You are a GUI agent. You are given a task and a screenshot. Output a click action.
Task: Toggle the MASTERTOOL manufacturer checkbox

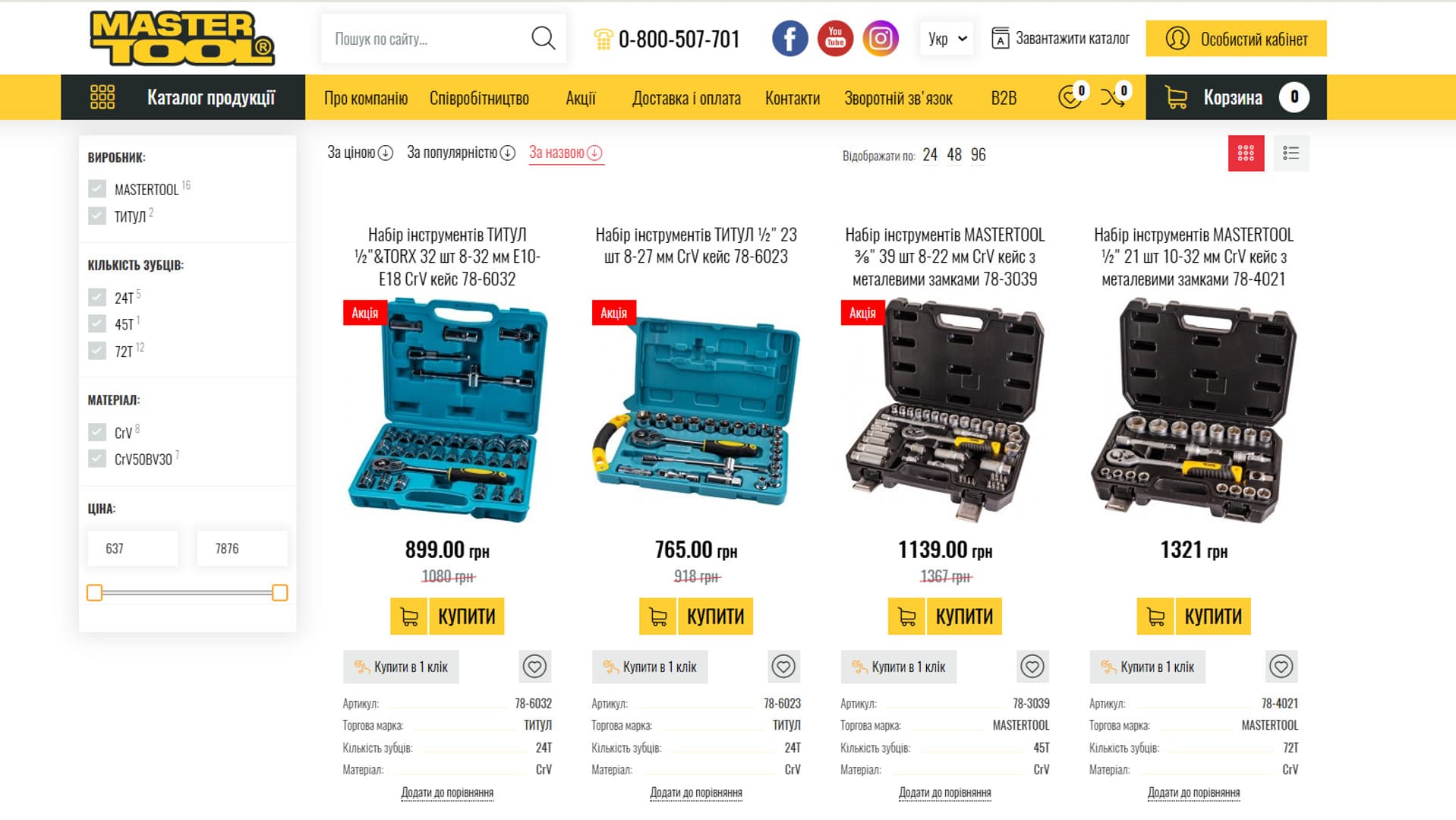tap(97, 189)
